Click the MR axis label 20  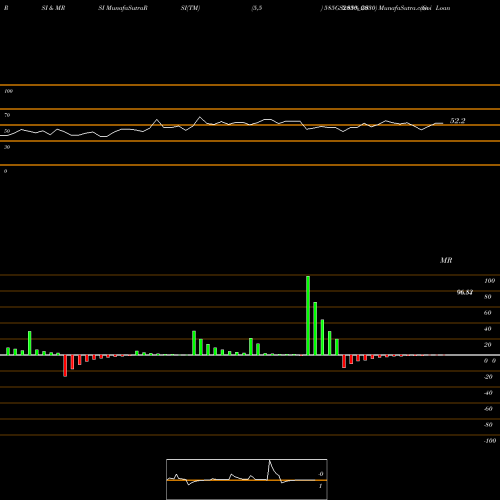coord(487,345)
